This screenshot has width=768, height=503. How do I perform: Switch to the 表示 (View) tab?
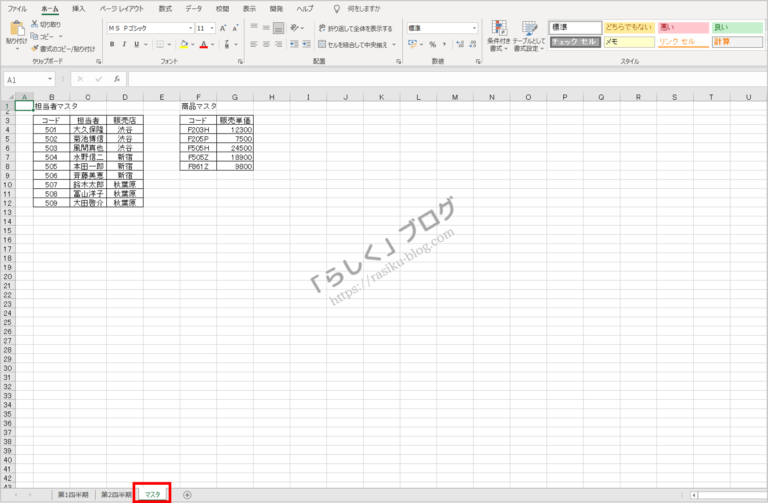click(x=249, y=9)
